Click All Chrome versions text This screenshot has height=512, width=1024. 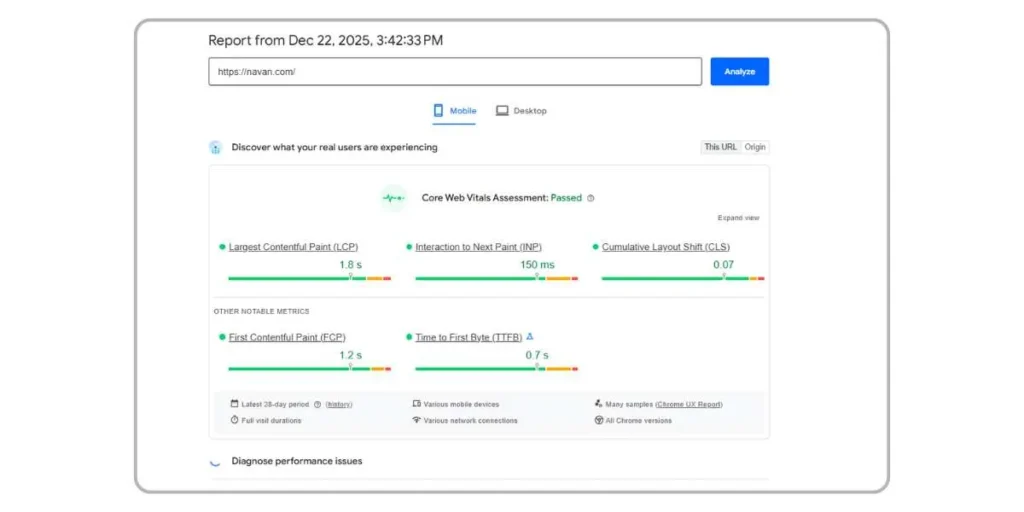point(638,421)
